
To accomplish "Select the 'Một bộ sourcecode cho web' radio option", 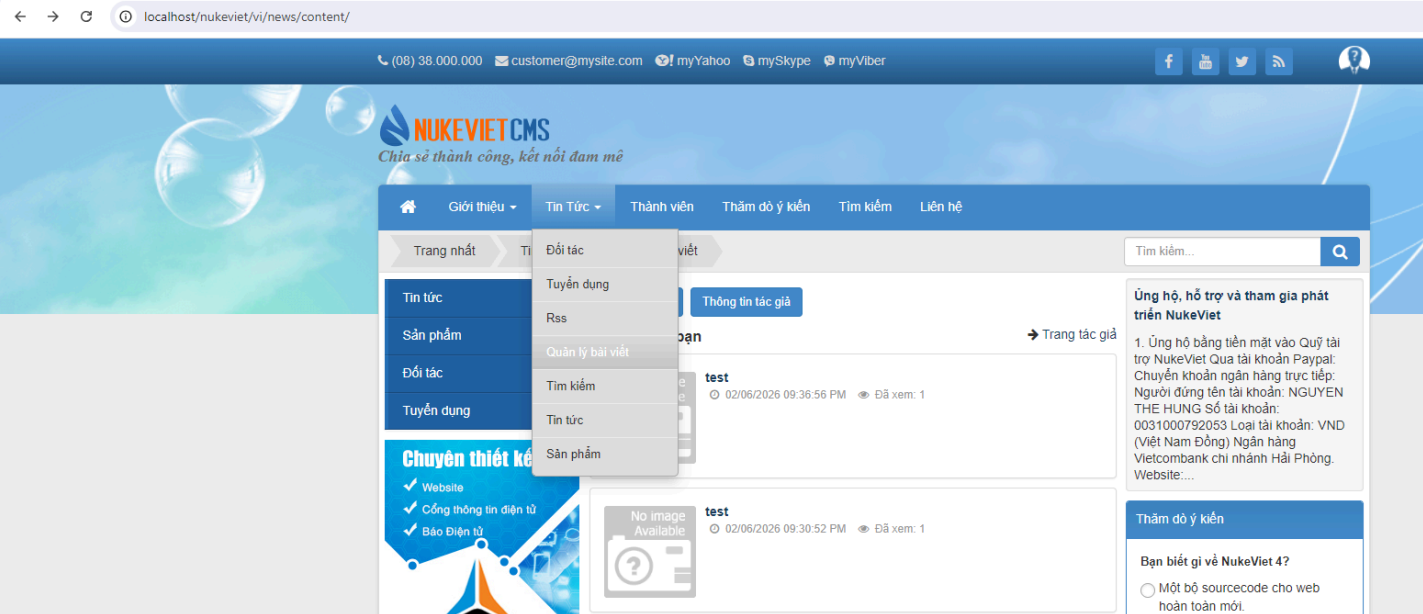I will coord(1148,590).
